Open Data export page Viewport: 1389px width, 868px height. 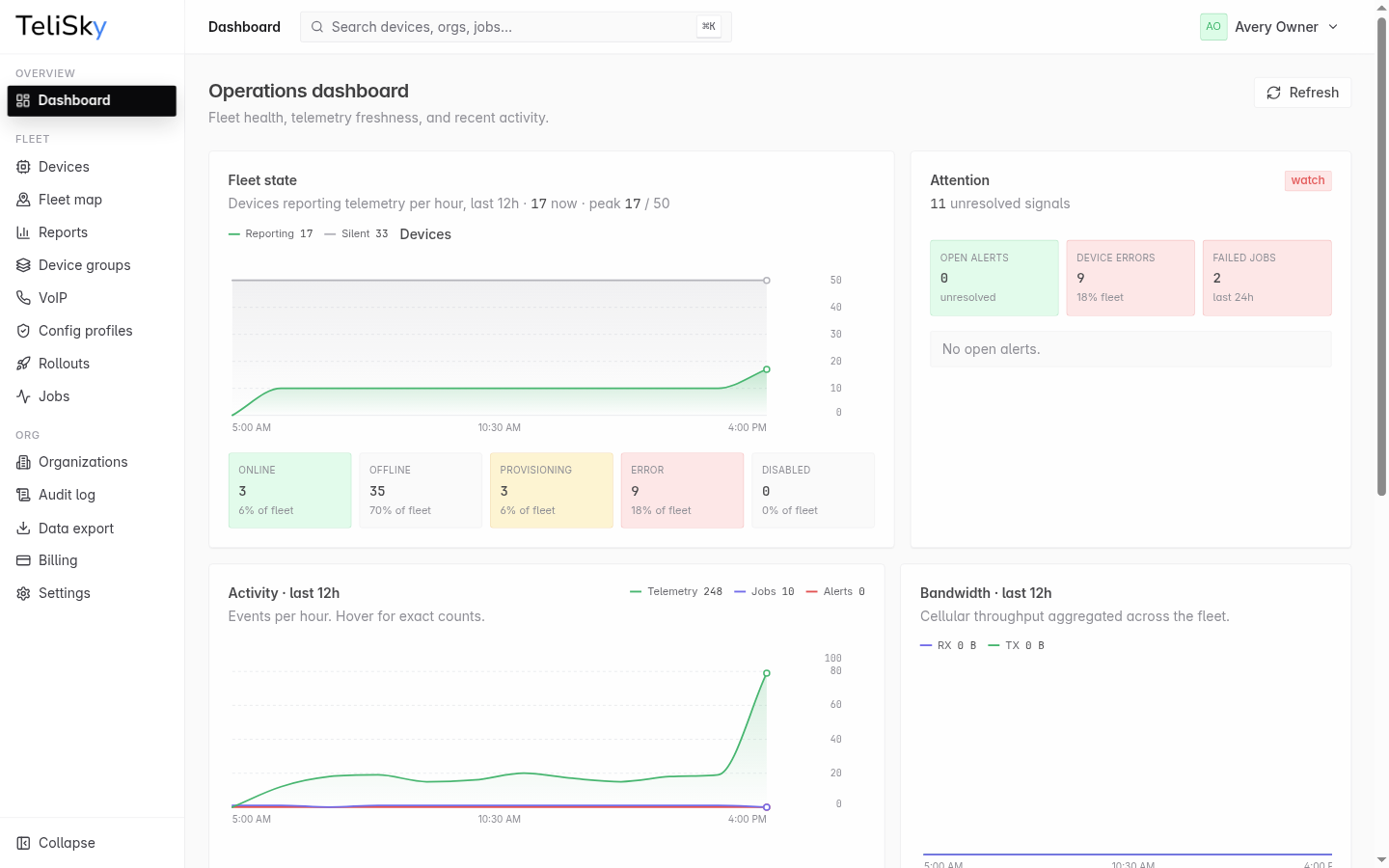(x=92, y=529)
